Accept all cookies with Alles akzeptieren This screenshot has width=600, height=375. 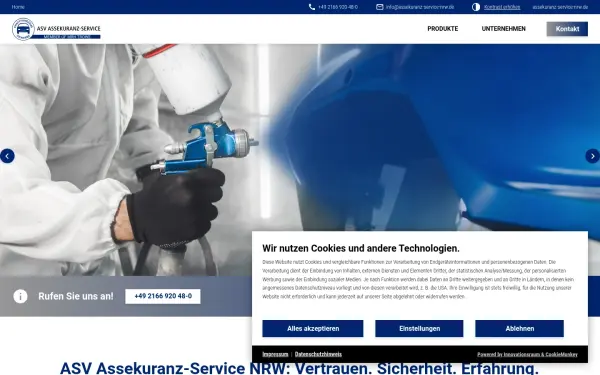coord(313,329)
